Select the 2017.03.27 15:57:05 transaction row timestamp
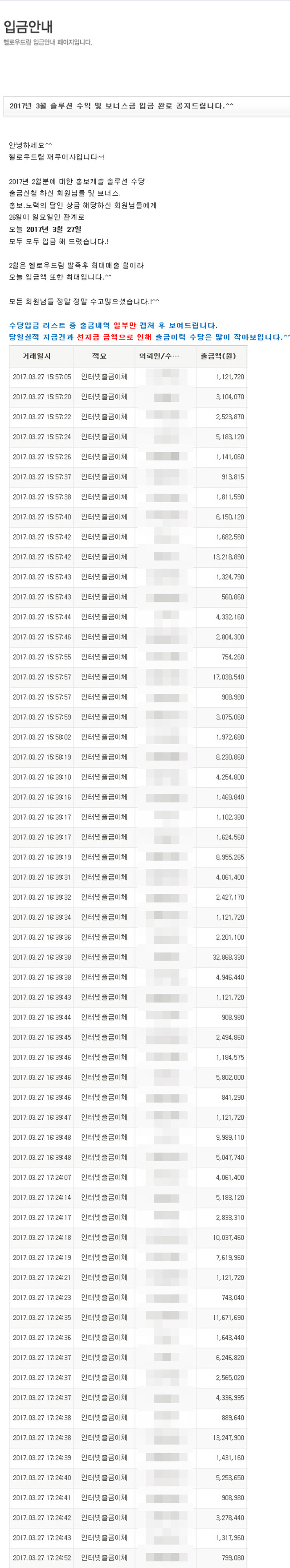The width and height of the screenshot is (290, 1568). 42,377
